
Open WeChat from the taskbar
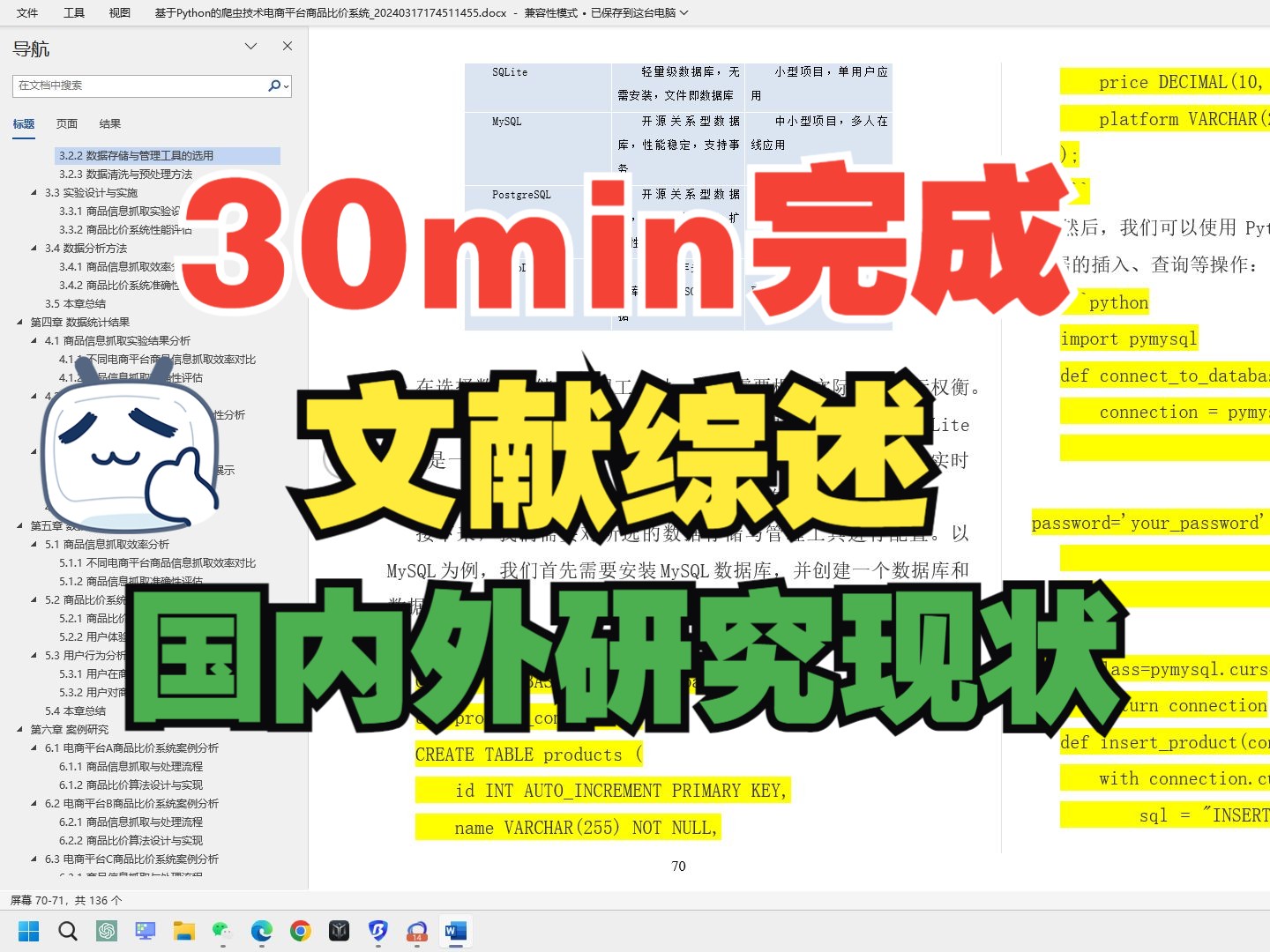(x=220, y=931)
